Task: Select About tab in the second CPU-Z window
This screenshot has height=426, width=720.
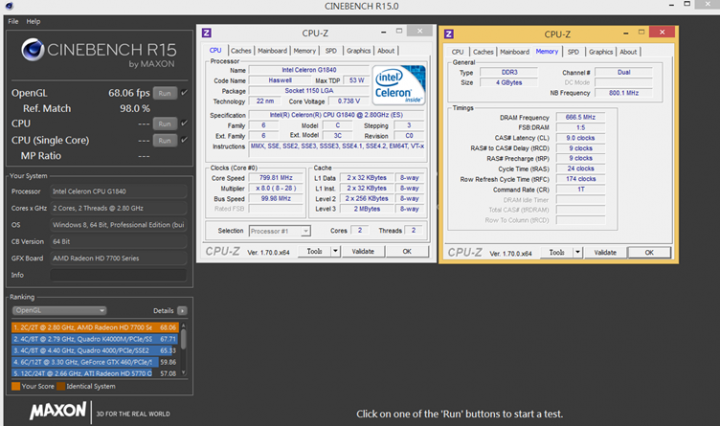Action: 628,52
